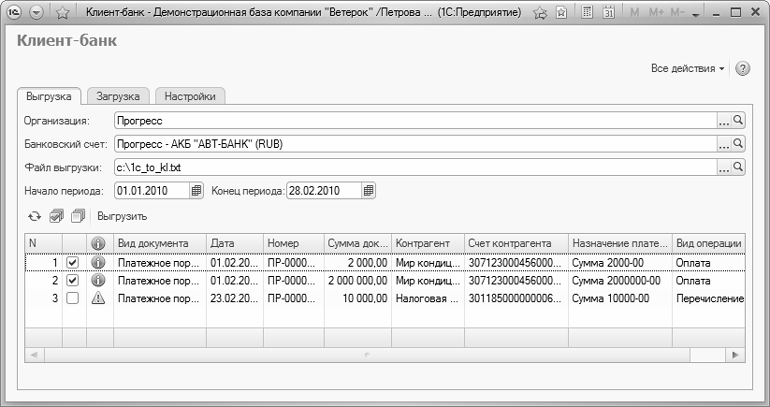This screenshot has height=407, width=770.
Task: Click the horizontal scrollbar right arrow
Action: click(x=737, y=355)
